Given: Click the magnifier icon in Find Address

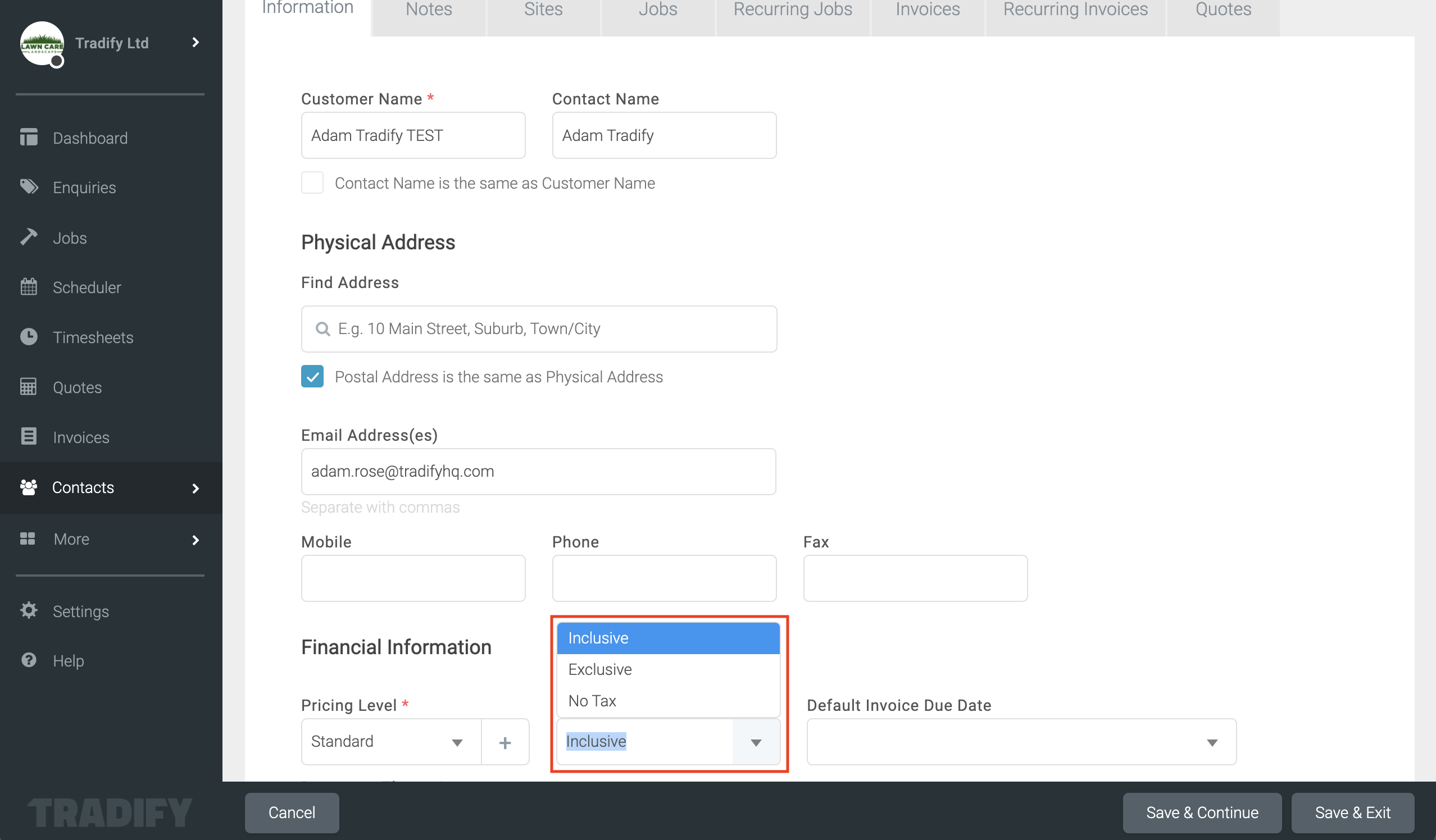Looking at the screenshot, I should (x=322, y=329).
